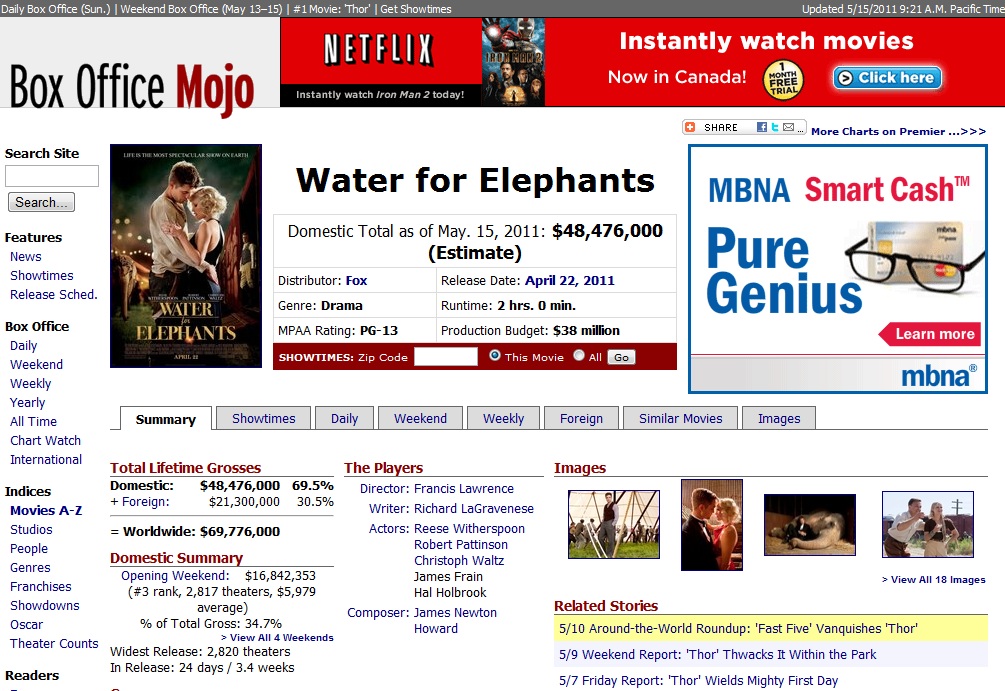Click the orange plus Share icon
The height and width of the screenshot is (691, 1005).
coord(690,128)
